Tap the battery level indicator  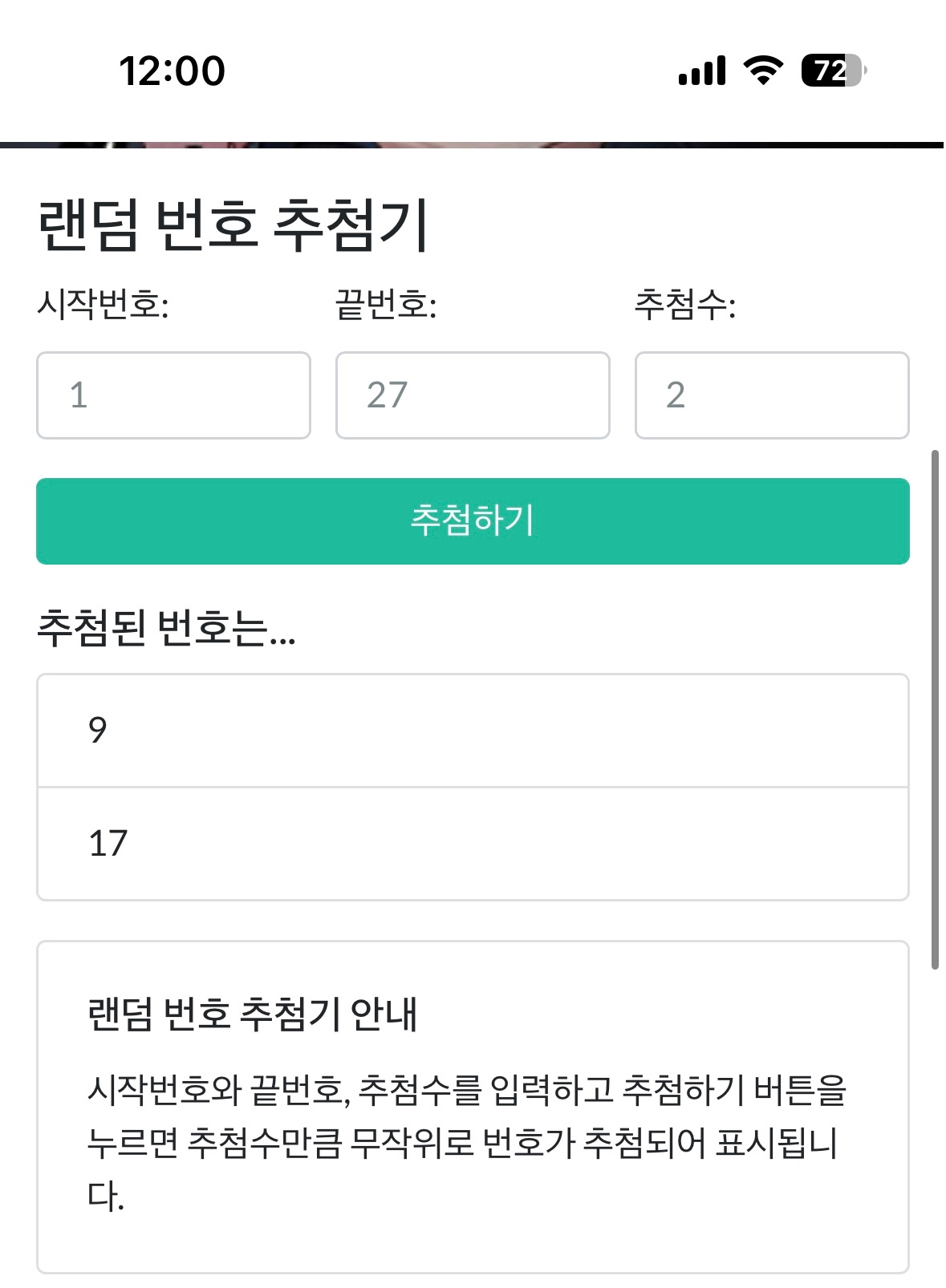coord(833,71)
